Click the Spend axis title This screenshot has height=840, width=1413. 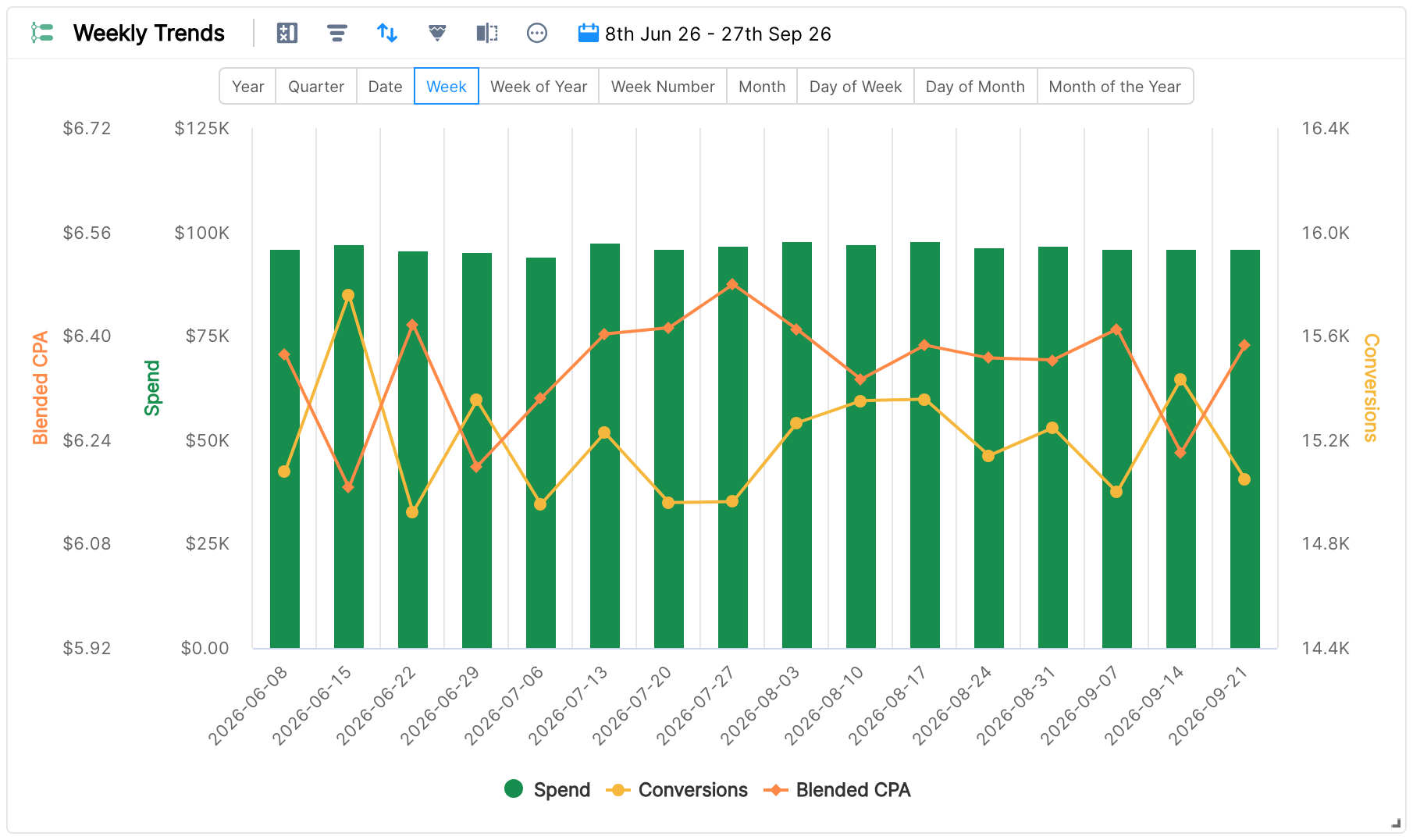(x=152, y=388)
